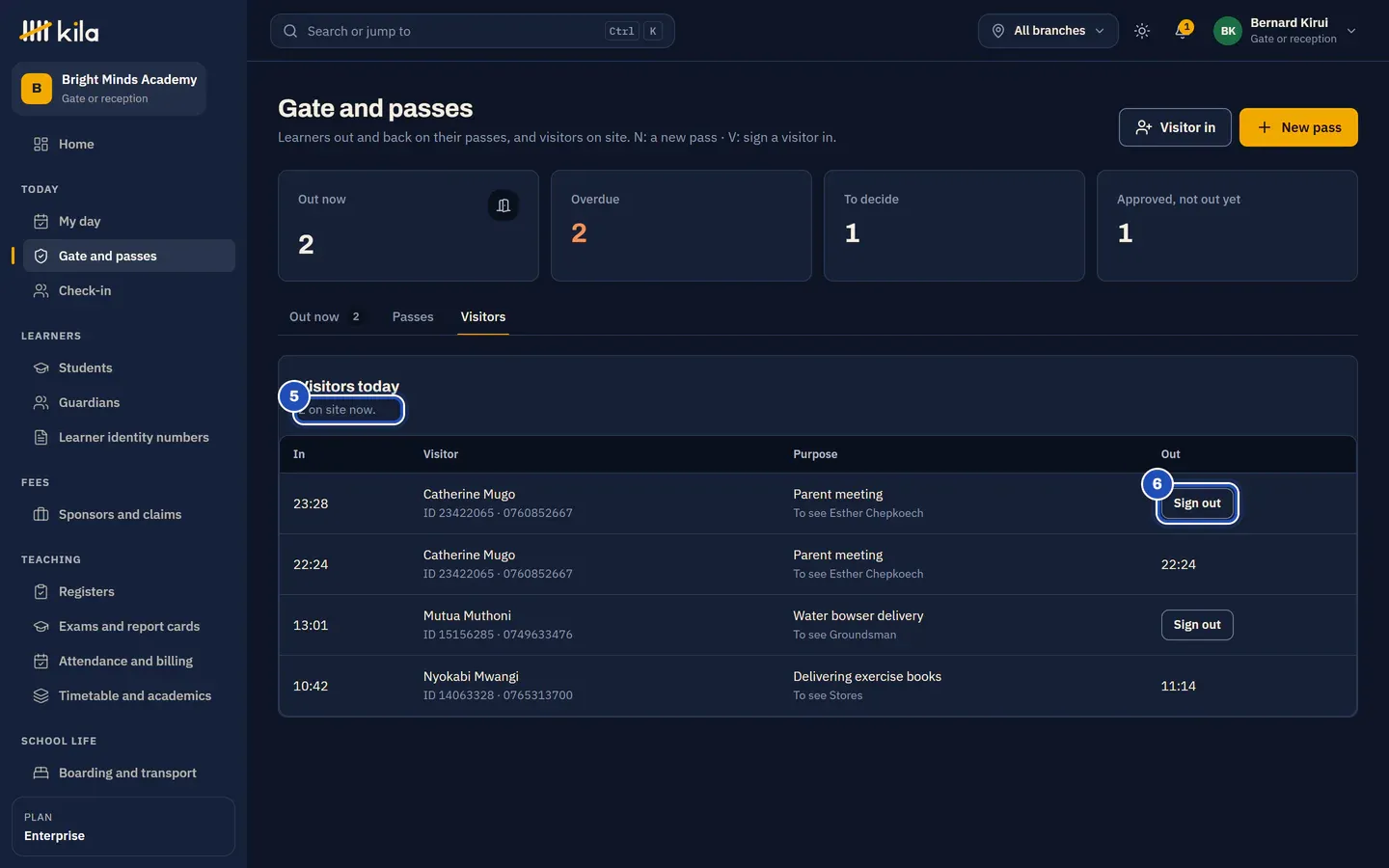1389x868 pixels.
Task: Click the Approved, not out yet card
Action: [1227, 226]
